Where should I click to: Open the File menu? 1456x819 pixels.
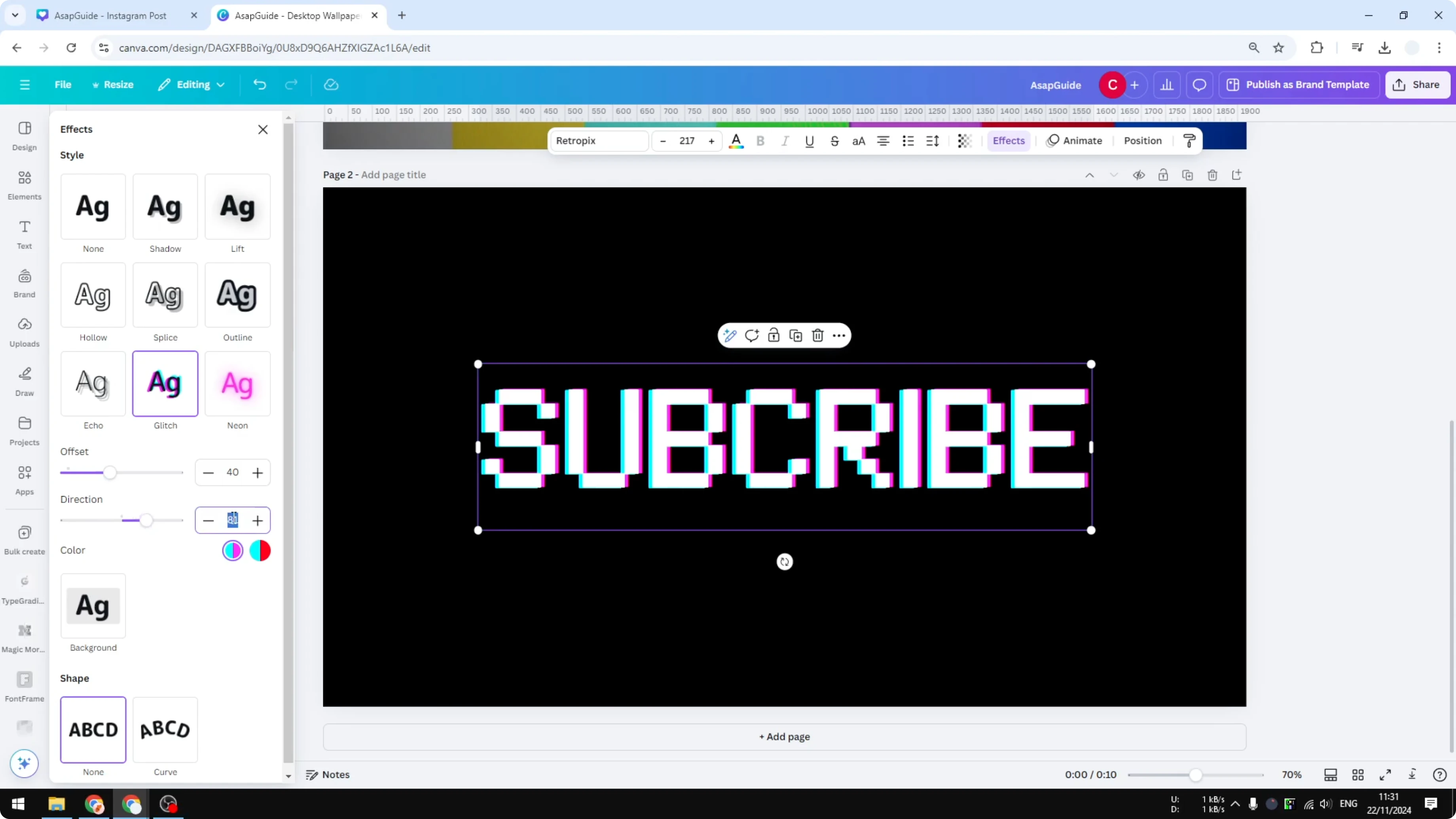[63, 84]
